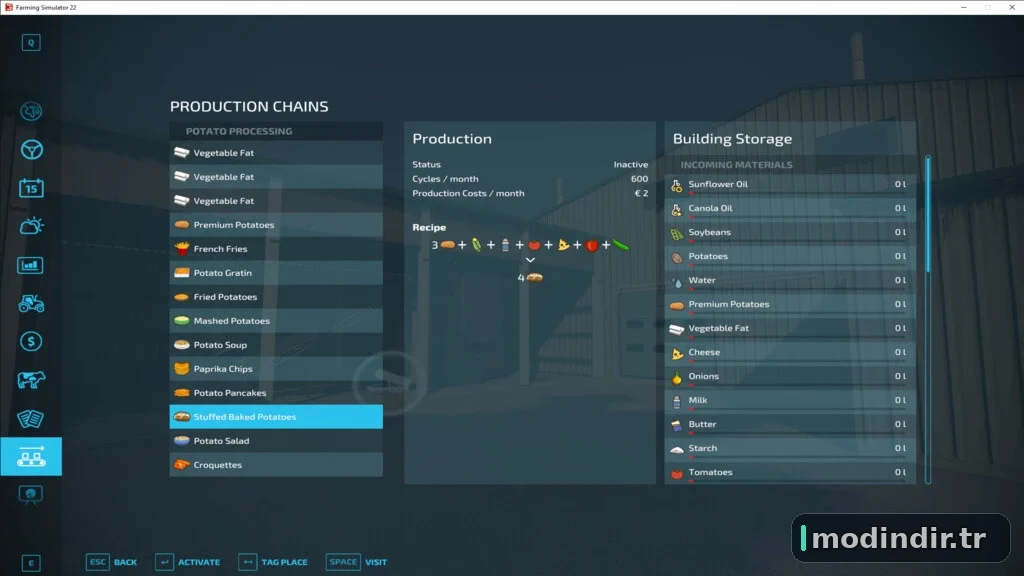Click the Sunflower Oil storage row
Screen dimensions: 1024x576
790,185
